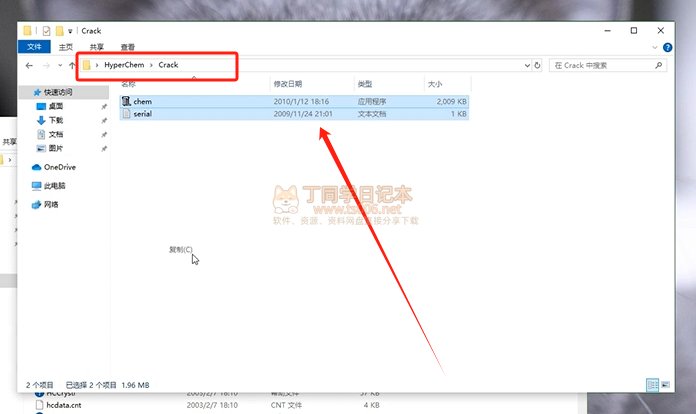696x414 pixels.
Task: Choose 复制(C) from the menu
Action: point(181,249)
